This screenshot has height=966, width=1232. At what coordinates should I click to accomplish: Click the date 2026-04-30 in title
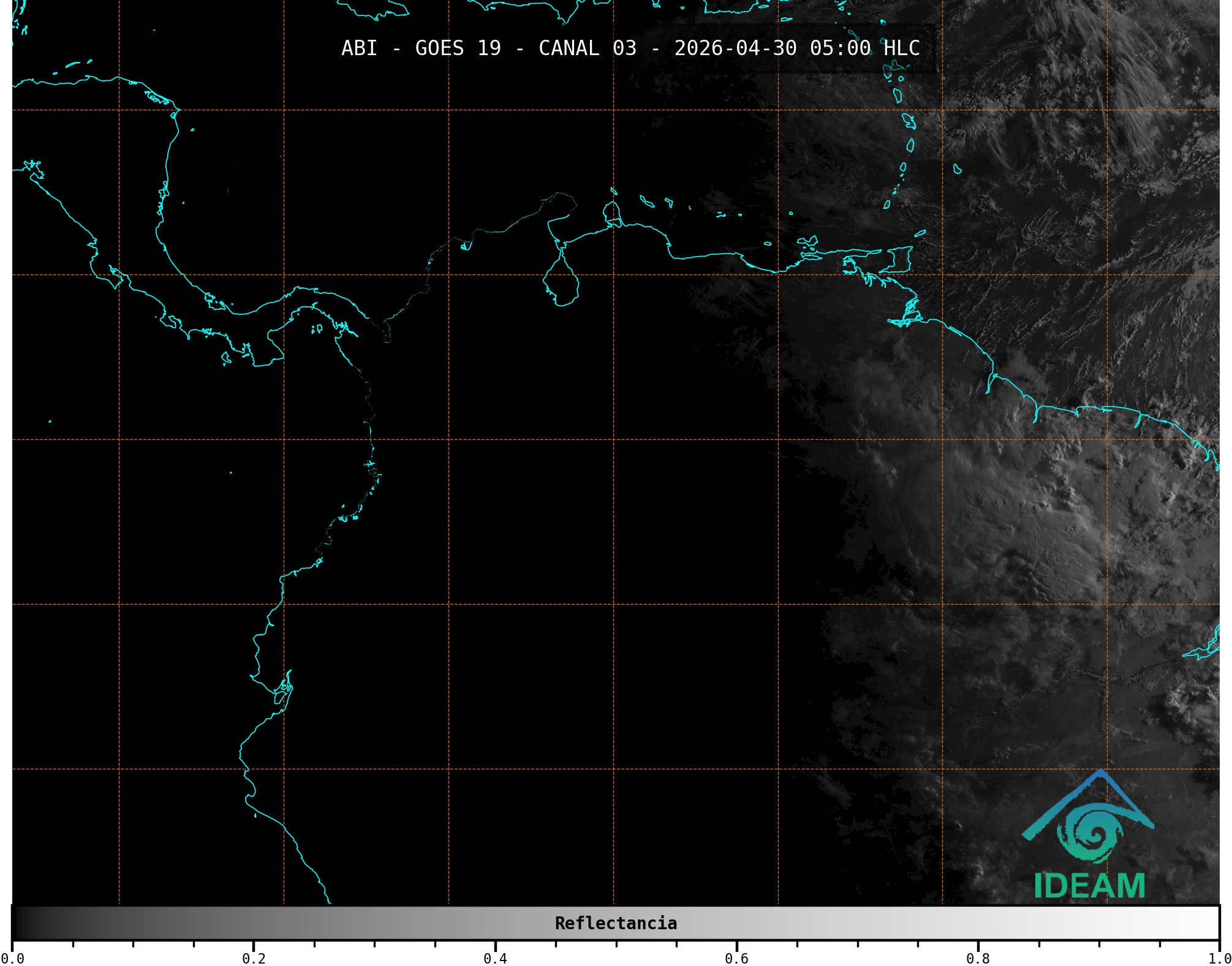coord(735,48)
